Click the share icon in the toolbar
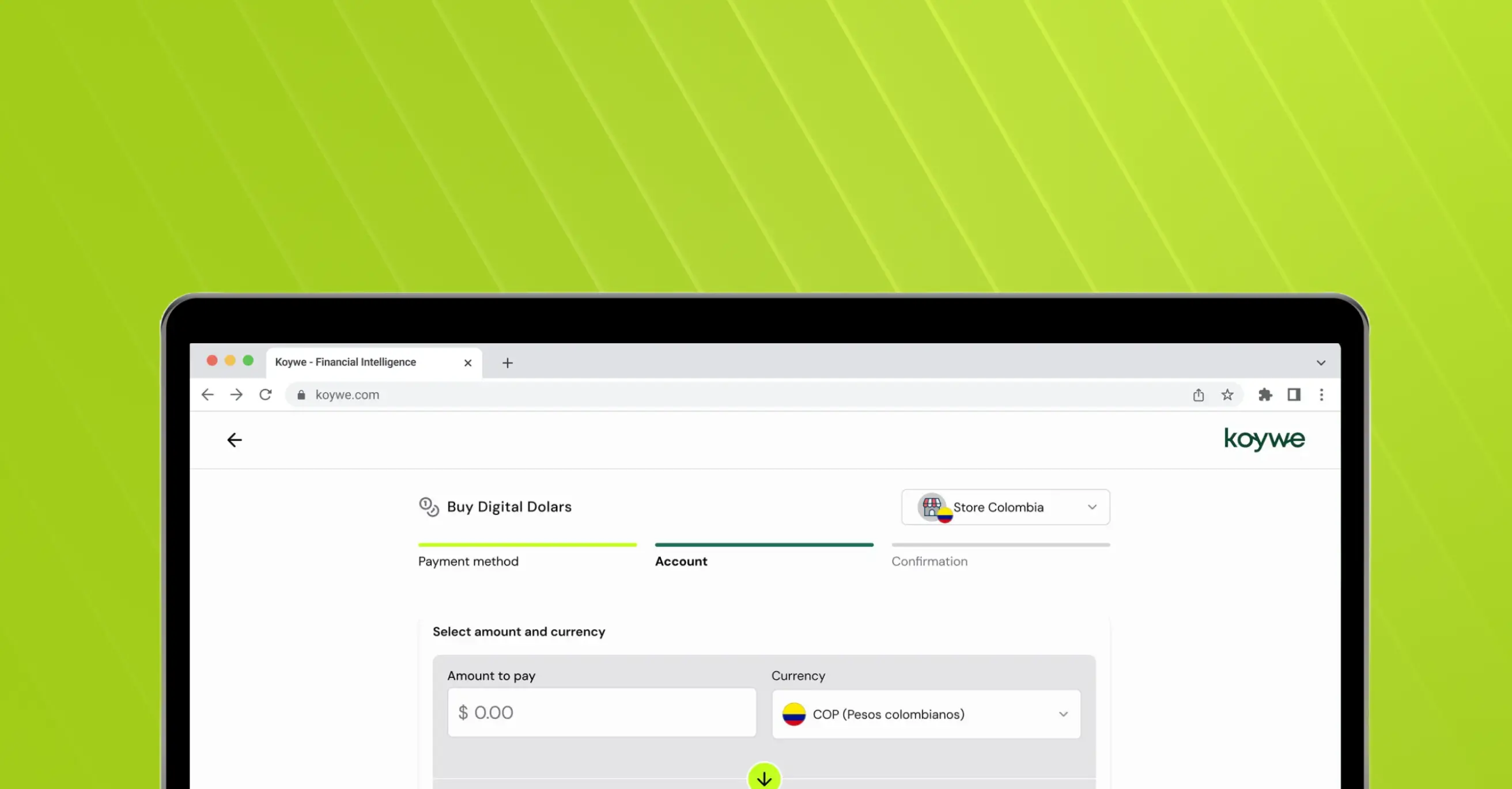Viewport: 1512px width, 789px height. (x=1199, y=395)
